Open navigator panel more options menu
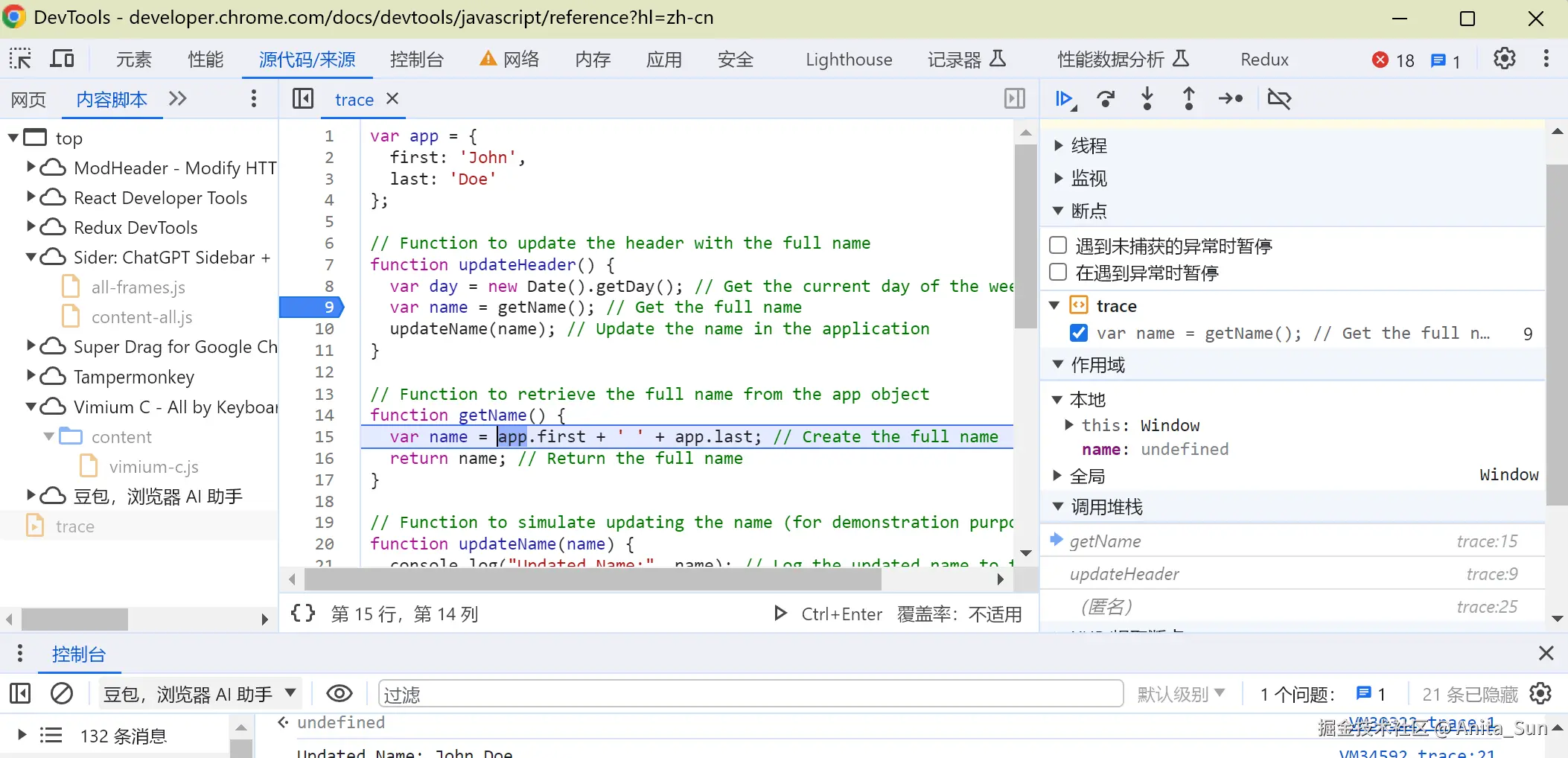1568x758 pixels. pyautogui.click(x=254, y=98)
